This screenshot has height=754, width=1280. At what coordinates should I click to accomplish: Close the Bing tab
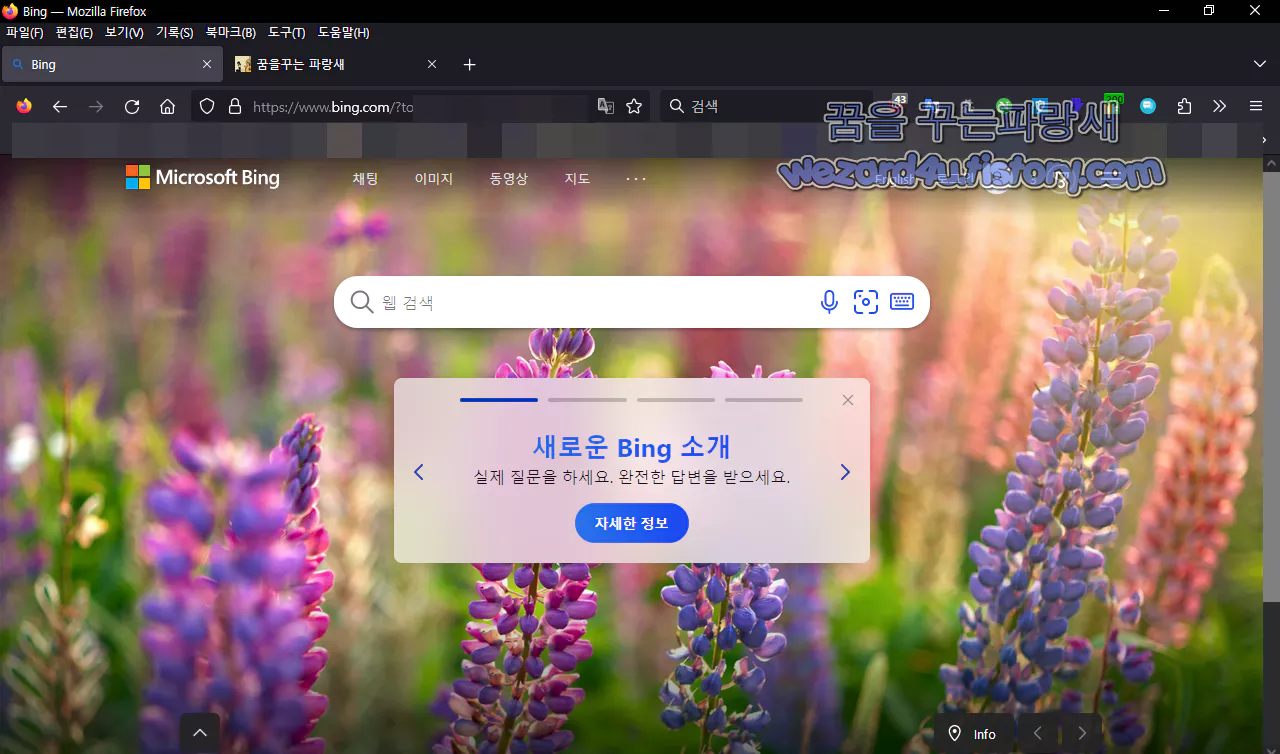(x=207, y=64)
